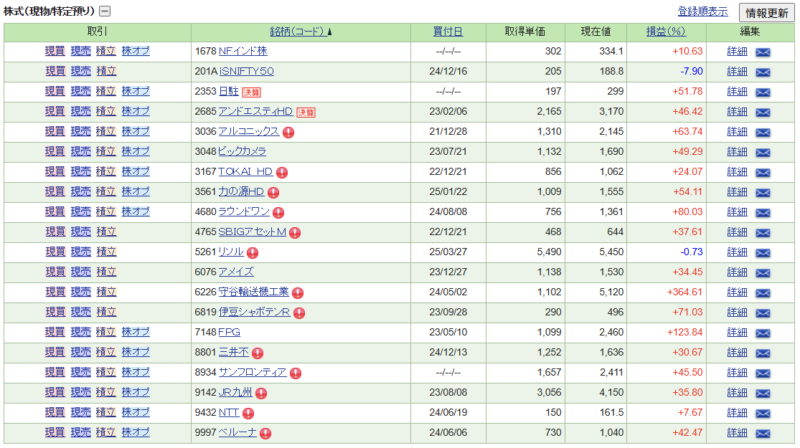Click the red alert icon next to 三井不
800x448 pixels.
(257, 353)
